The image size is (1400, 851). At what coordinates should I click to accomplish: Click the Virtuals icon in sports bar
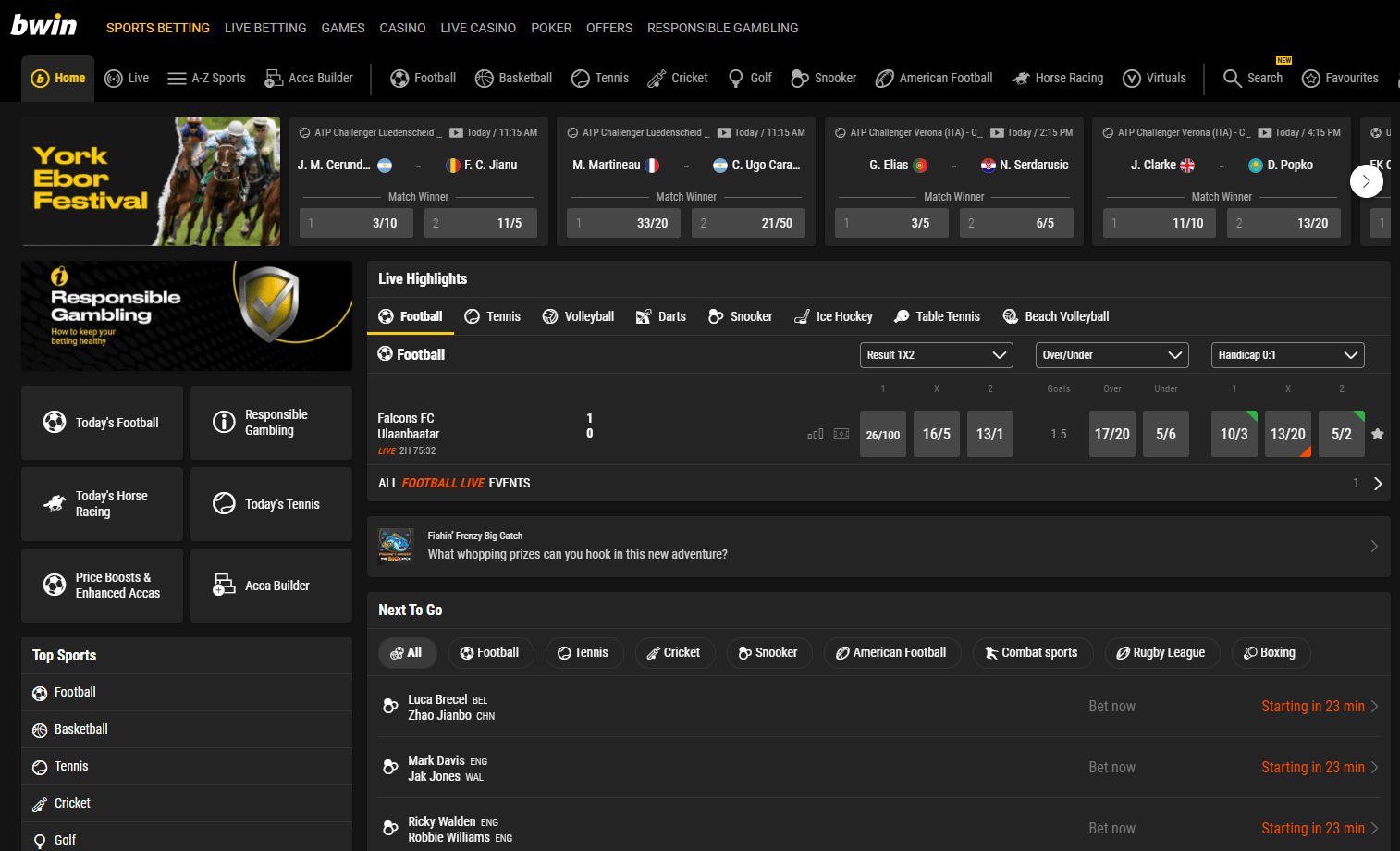coord(1132,79)
